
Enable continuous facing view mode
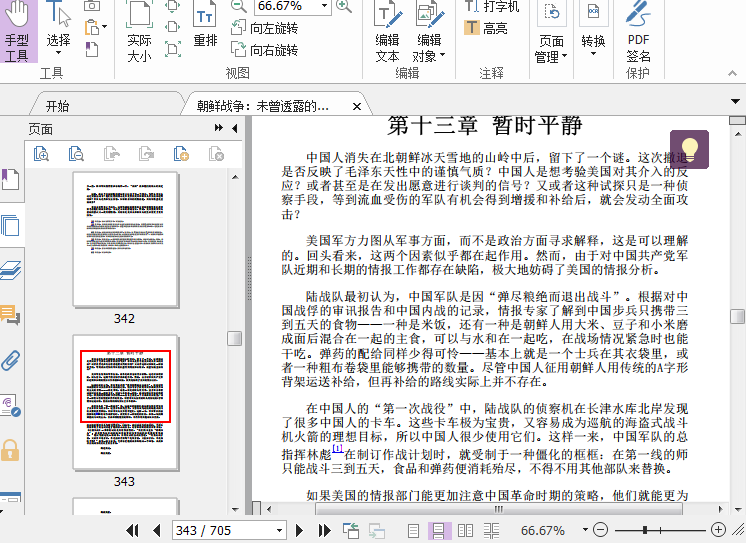coord(491,530)
